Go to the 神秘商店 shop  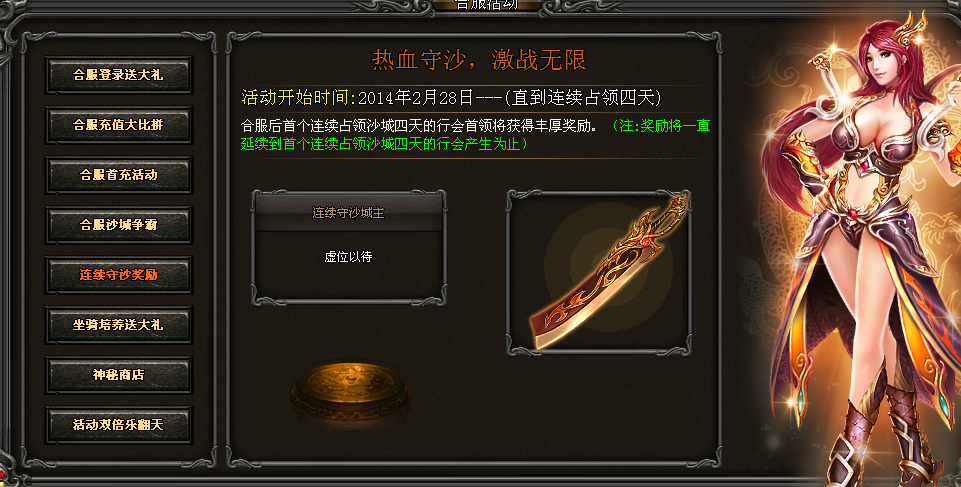coord(118,375)
